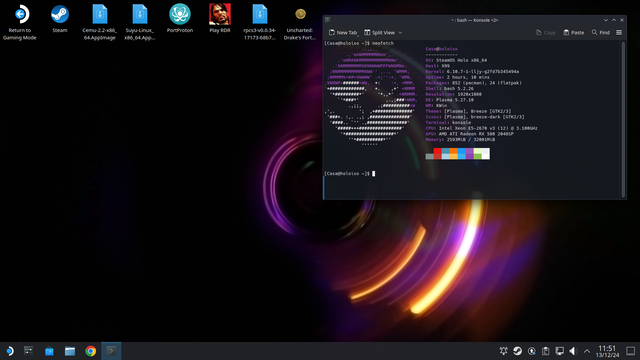The height and width of the screenshot is (360, 640).
Task: Click the Theme line in neofetch output
Action: pos(468,111)
